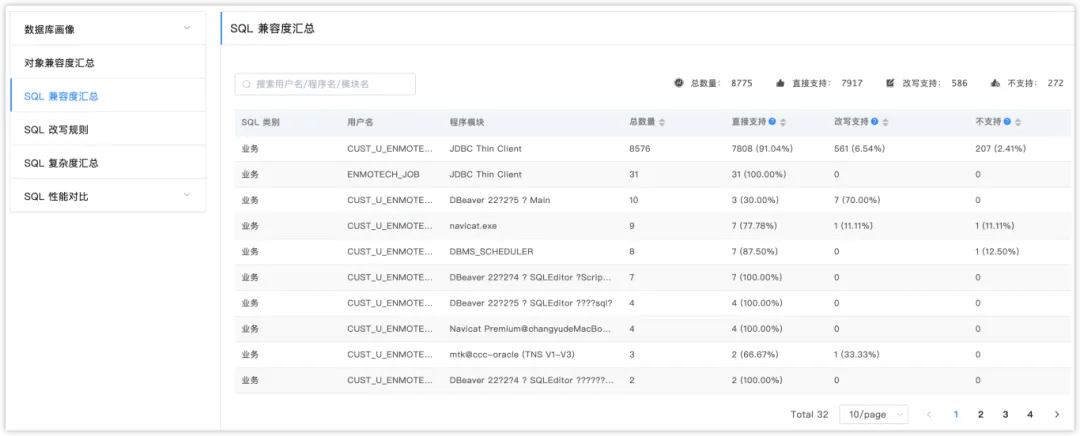Click the 改写支持 column help icon
1080x436 pixels.
pos(874,122)
